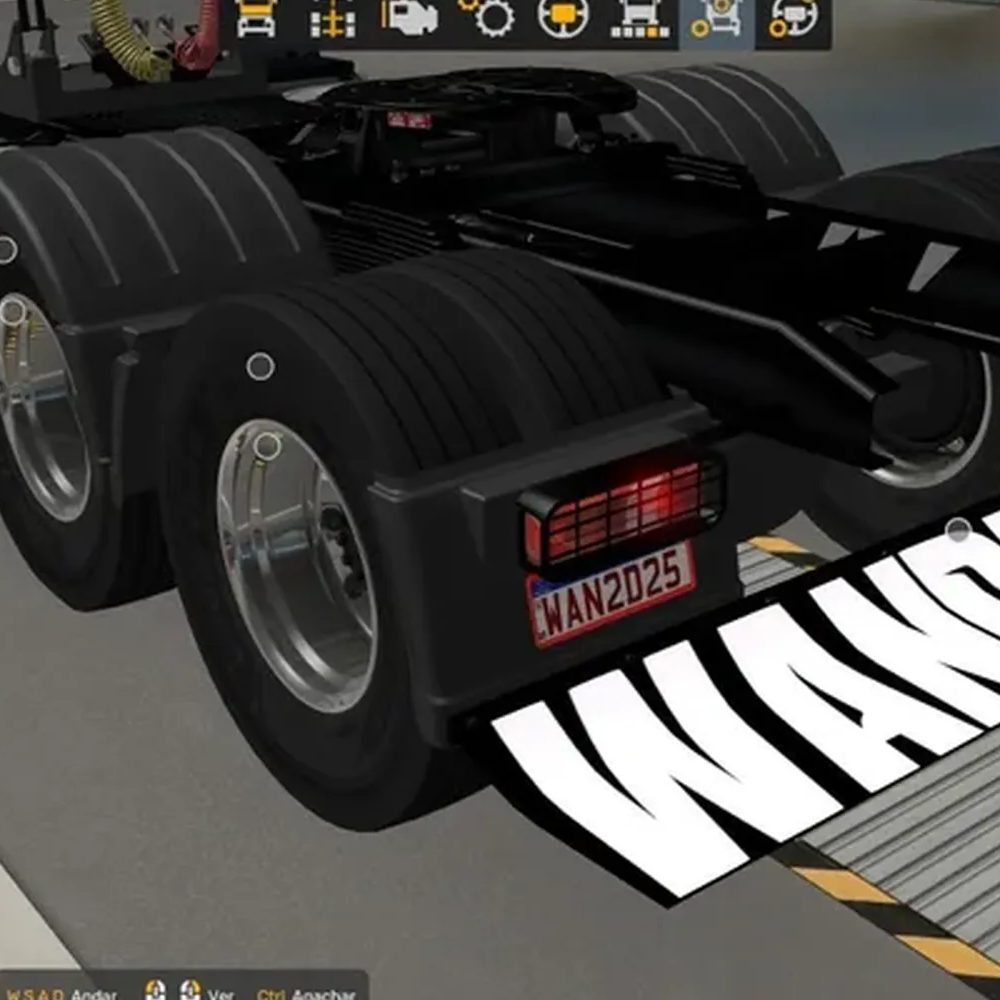The width and height of the screenshot is (1000, 1000).
Task: Click the WSAD Andar control hint
Action: tap(62, 993)
